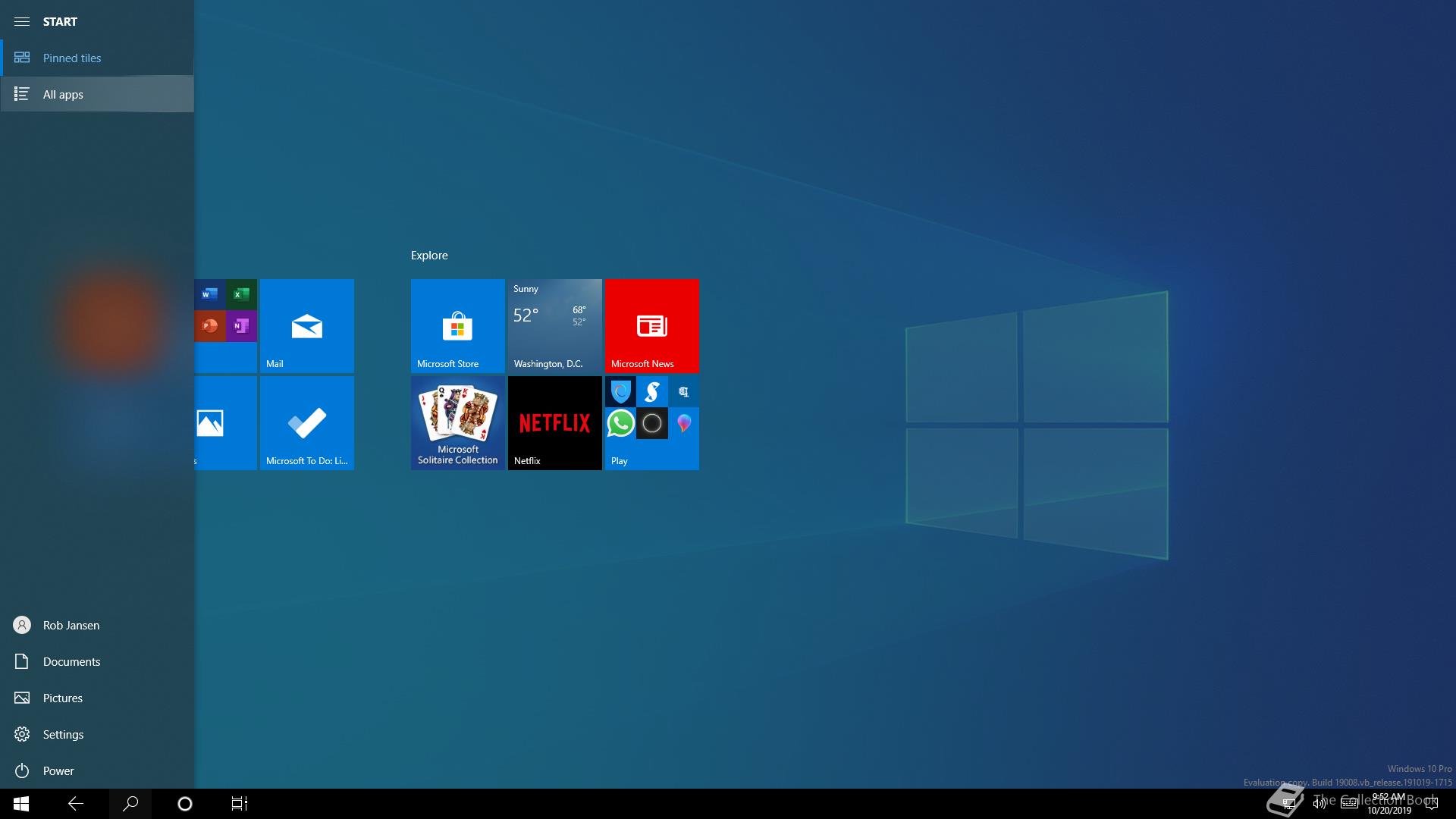
Task: Open Rob Jansen account options
Action: (x=97, y=625)
